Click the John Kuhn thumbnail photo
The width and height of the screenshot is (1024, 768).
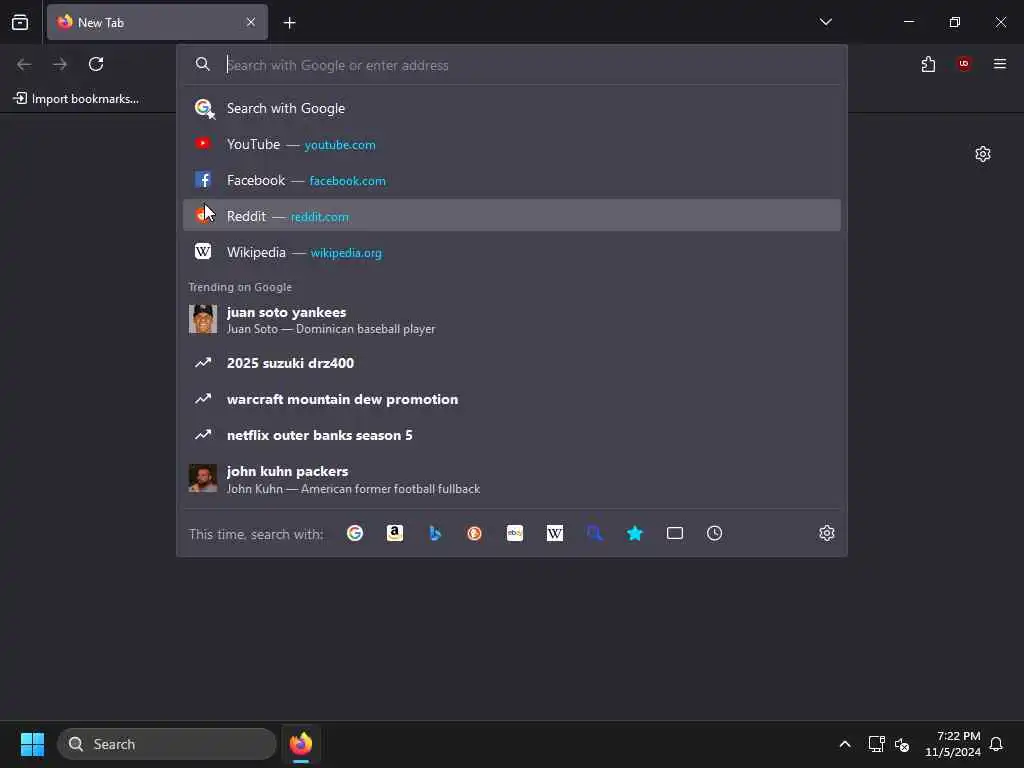[x=203, y=479]
